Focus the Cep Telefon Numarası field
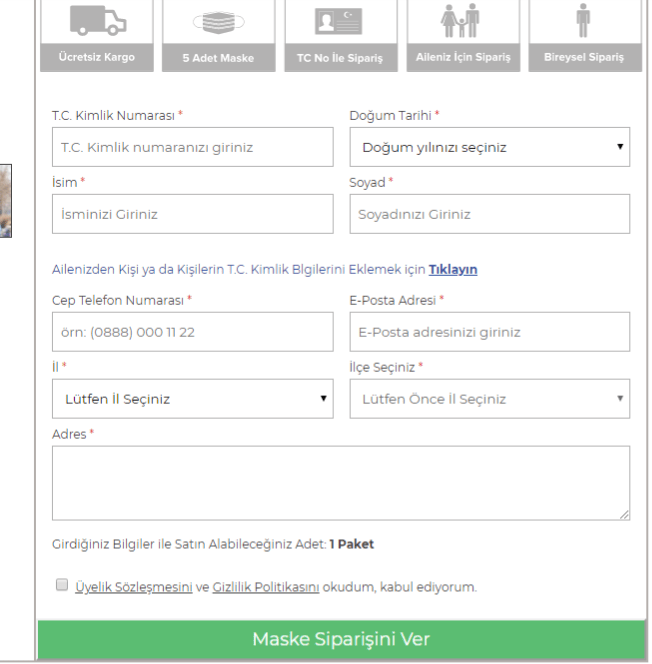The height and width of the screenshot is (664, 652). click(192, 332)
